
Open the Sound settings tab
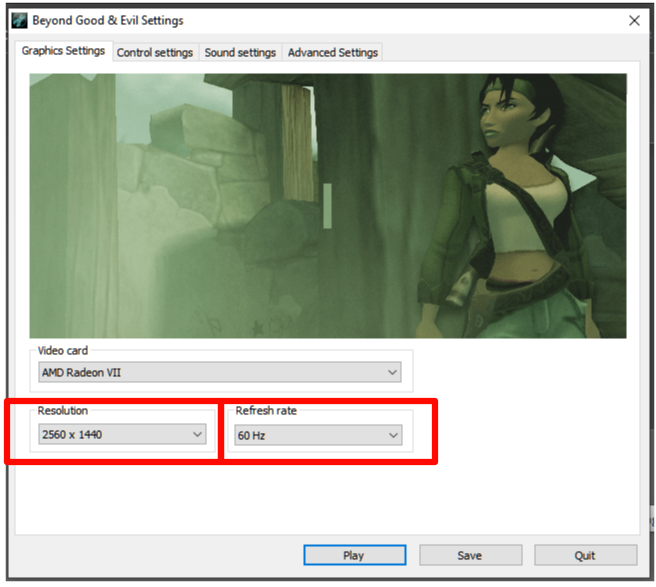tap(240, 53)
